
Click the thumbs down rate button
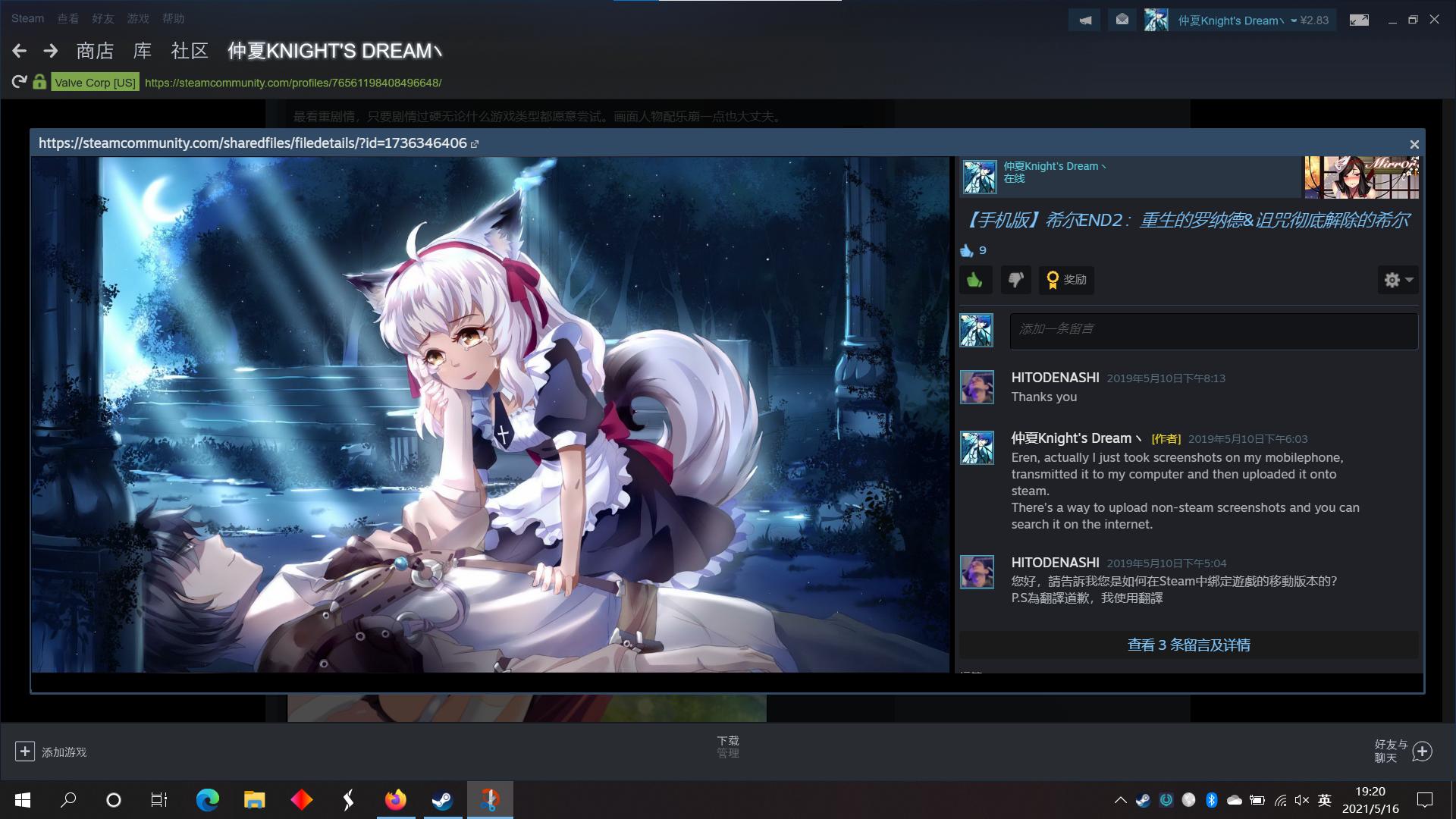pos(1015,280)
